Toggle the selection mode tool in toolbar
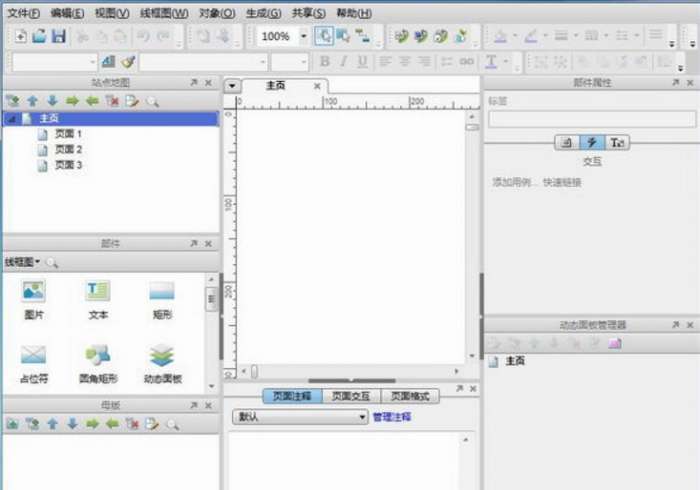Screen dimensions: 700x490 pos(323,36)
